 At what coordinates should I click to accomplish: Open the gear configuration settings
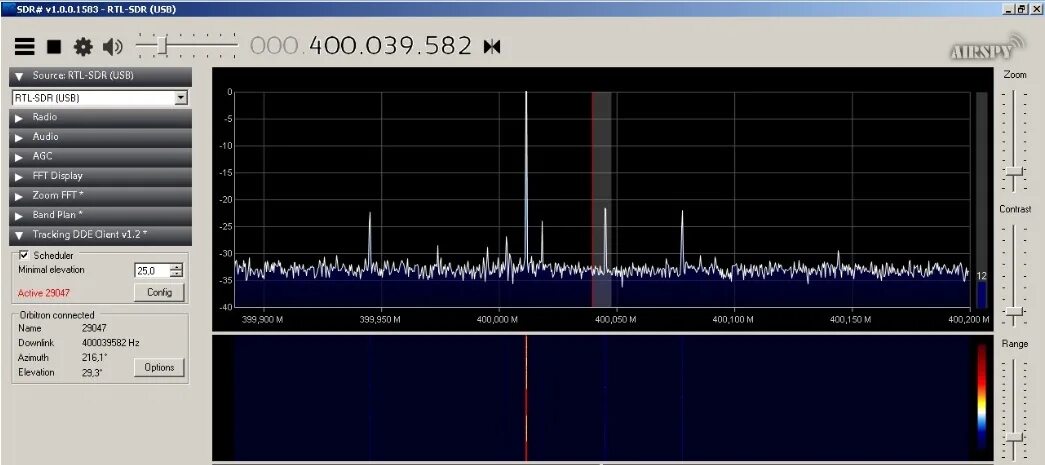[83, 47]
